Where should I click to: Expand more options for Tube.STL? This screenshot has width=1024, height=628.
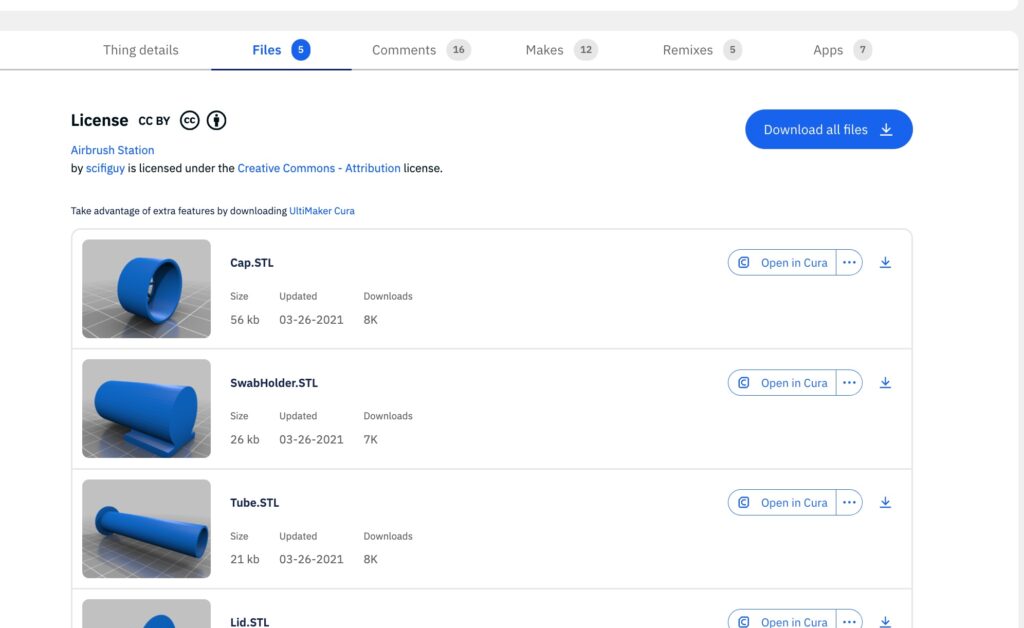(849, 503)
